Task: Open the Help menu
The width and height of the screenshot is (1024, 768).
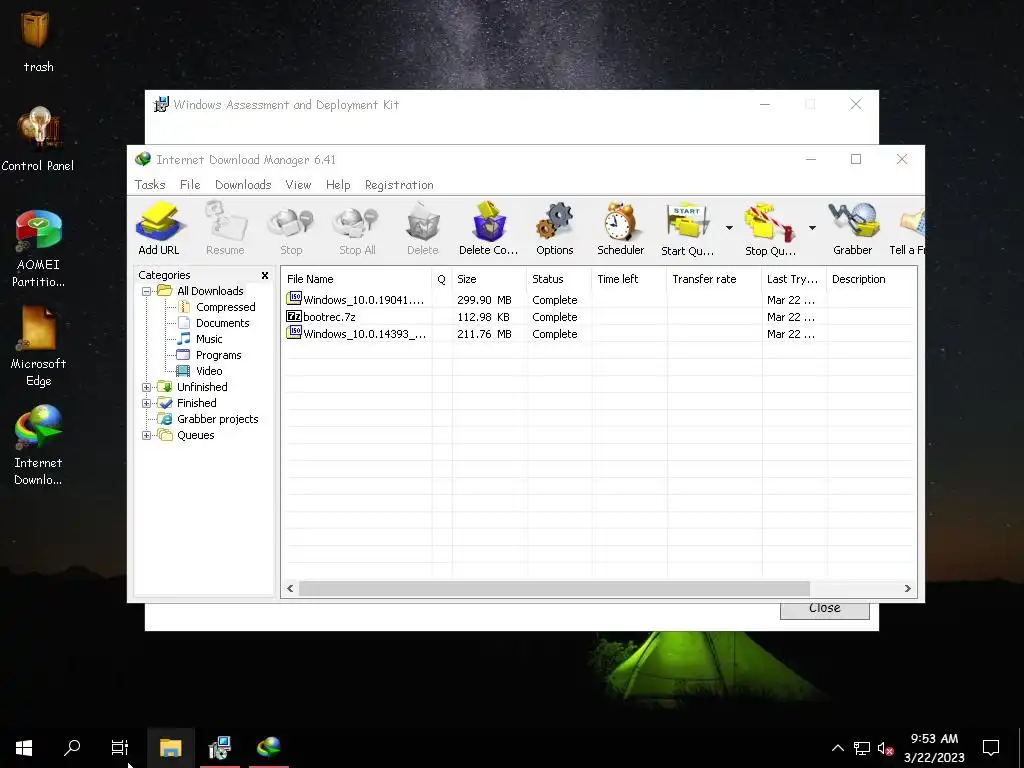Action: click(338, 185)
